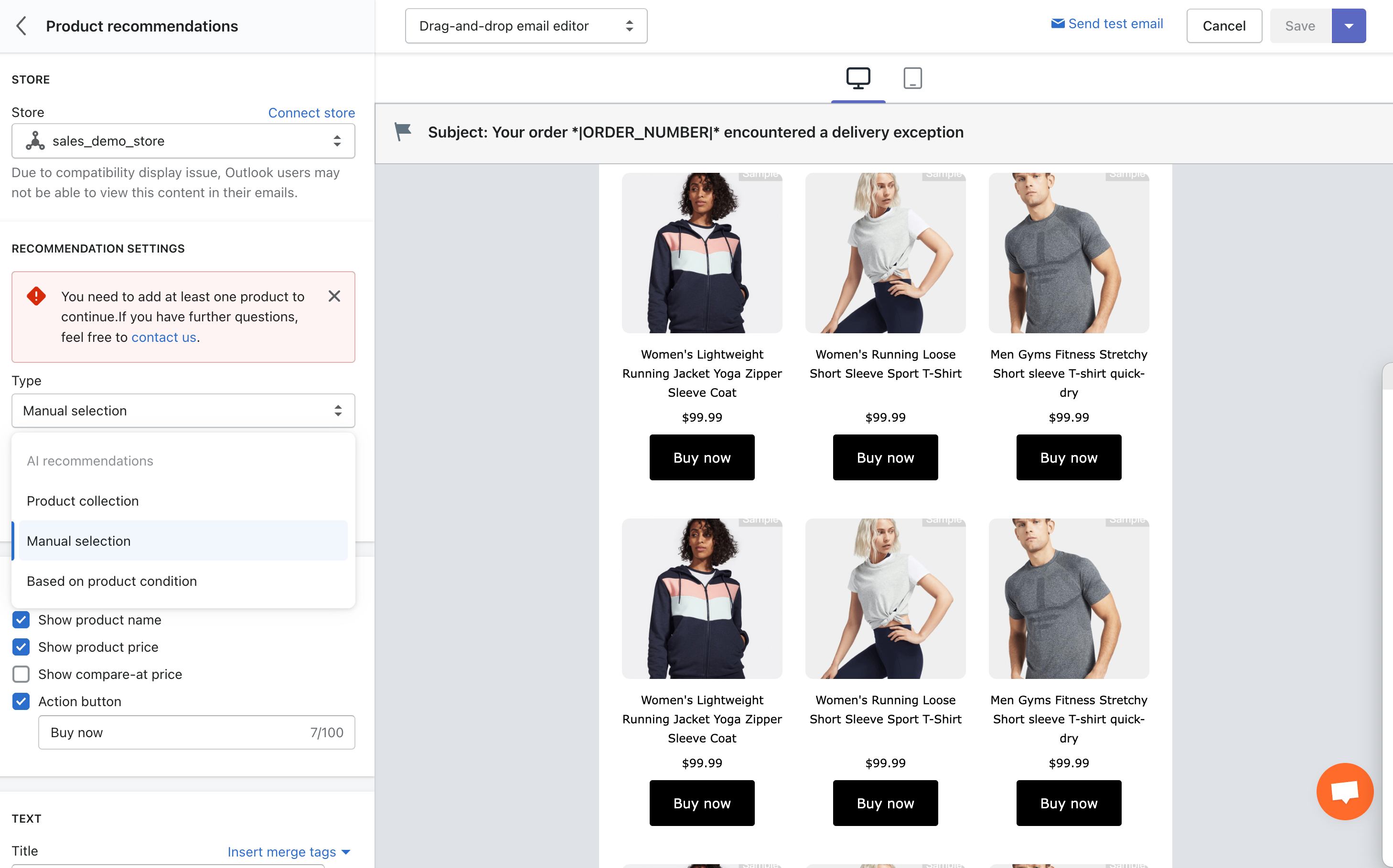Screen dimensions: 1393x868
Task: Switch to desktop preview icon
Action: pyautogui.click(x=857, y=79)
